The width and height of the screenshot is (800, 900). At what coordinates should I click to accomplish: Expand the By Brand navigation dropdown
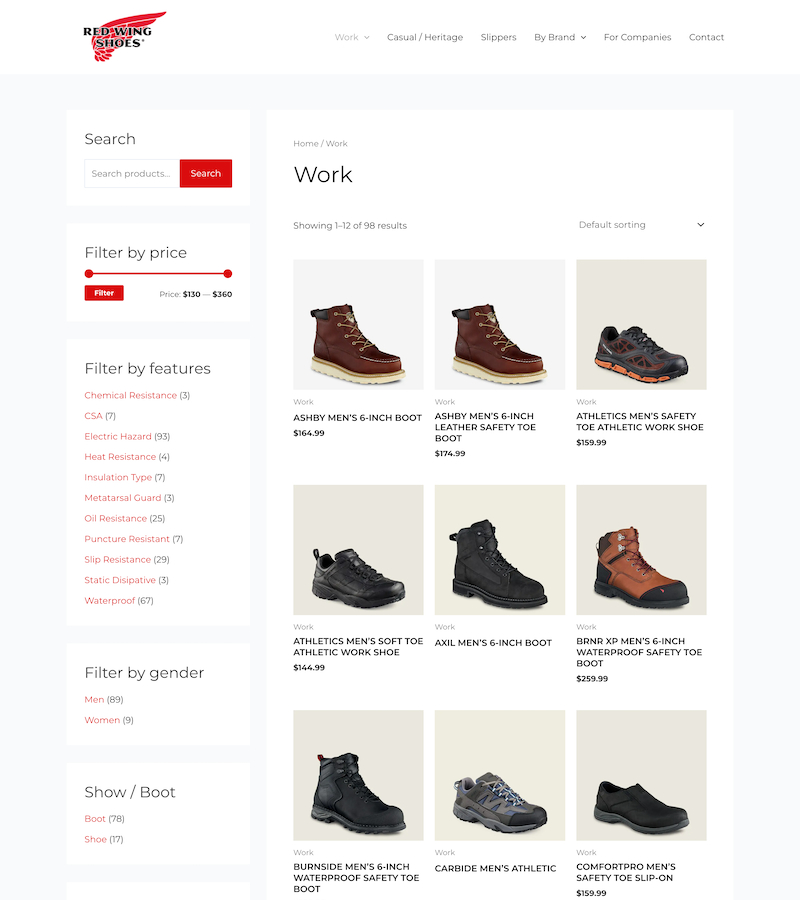tap(560, 37)
